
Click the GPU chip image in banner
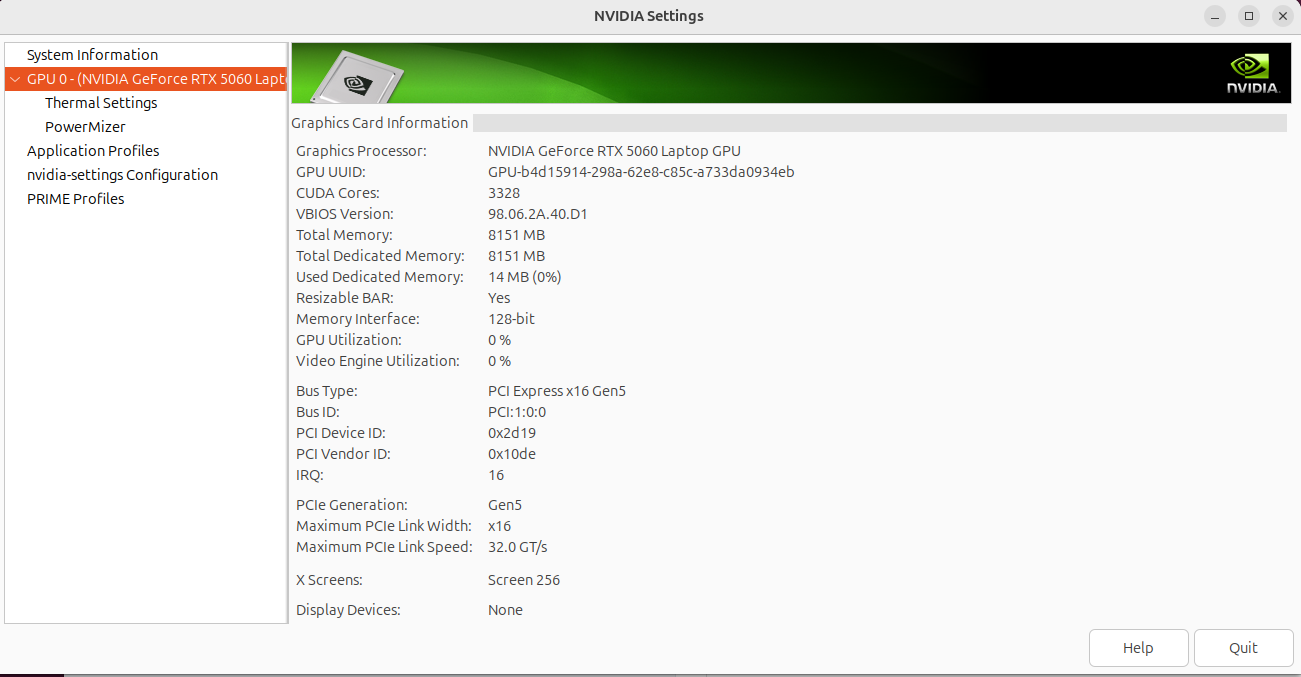coord(356,76)
